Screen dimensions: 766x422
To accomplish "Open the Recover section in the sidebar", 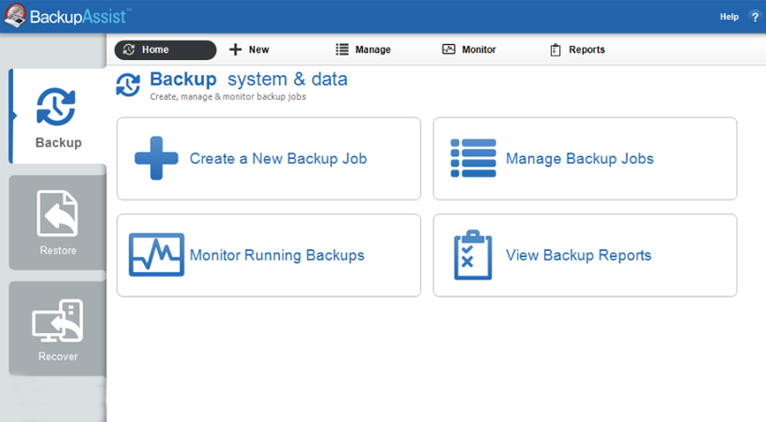I will (x=57, y=329).
